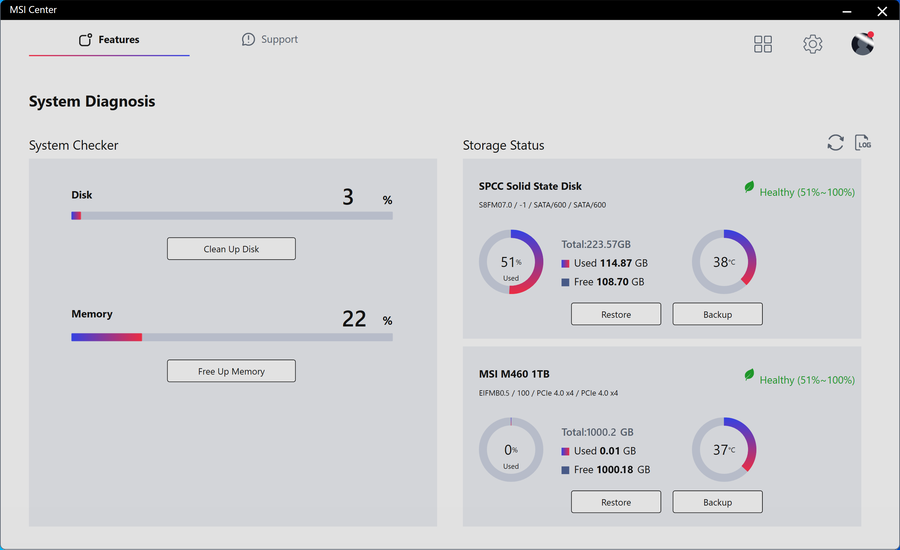Click the Healthy status of MSI M460
The width and height of the screenshot is (900, 550).
(x=807, y=380)
